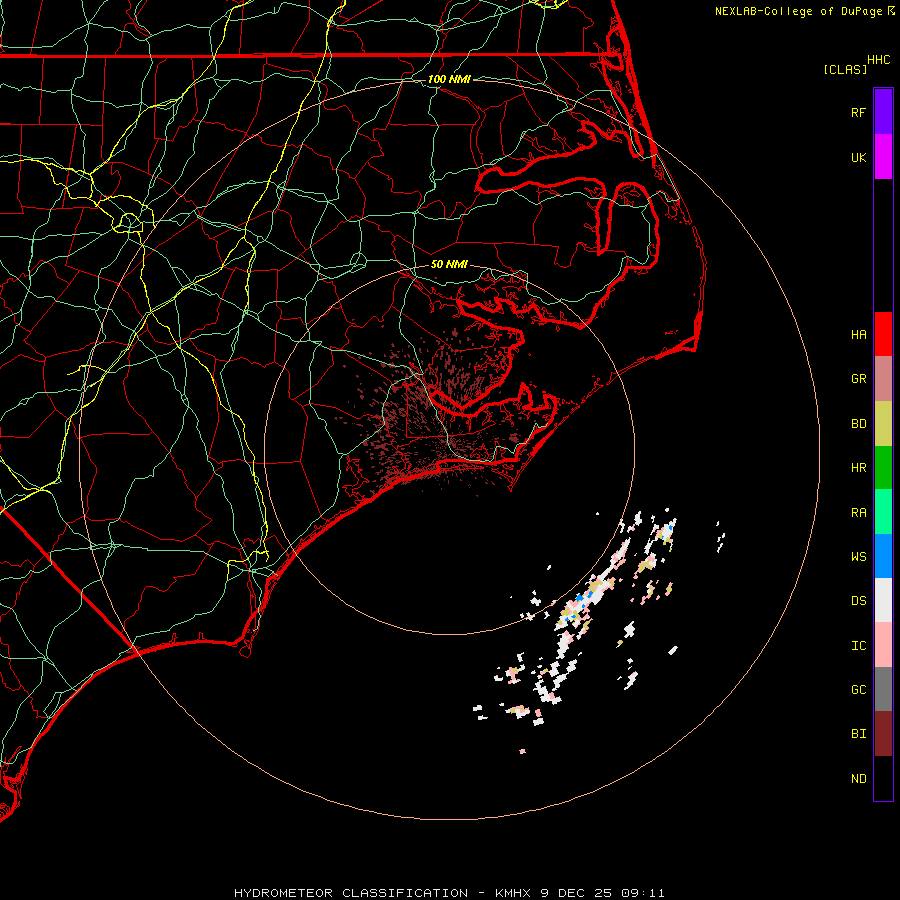Screen dimensions: 900x900
Task: Click the UK legend label
Action: coord(858,157)
